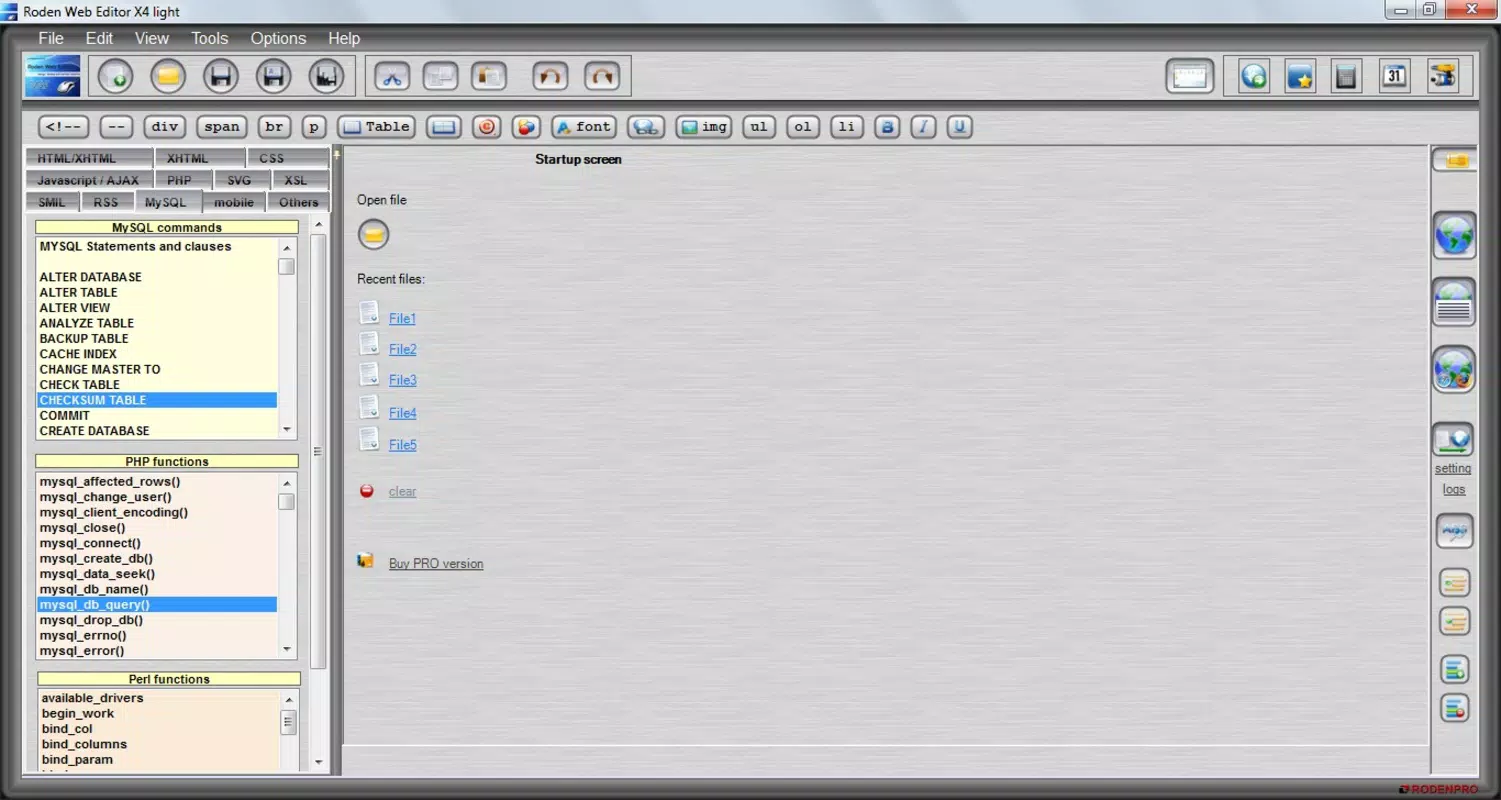The height and width of the screenshot is (800, 1501).
Task: Click the ABC spell check icon
Action: pyautogui.click(x=1455, y=530)
